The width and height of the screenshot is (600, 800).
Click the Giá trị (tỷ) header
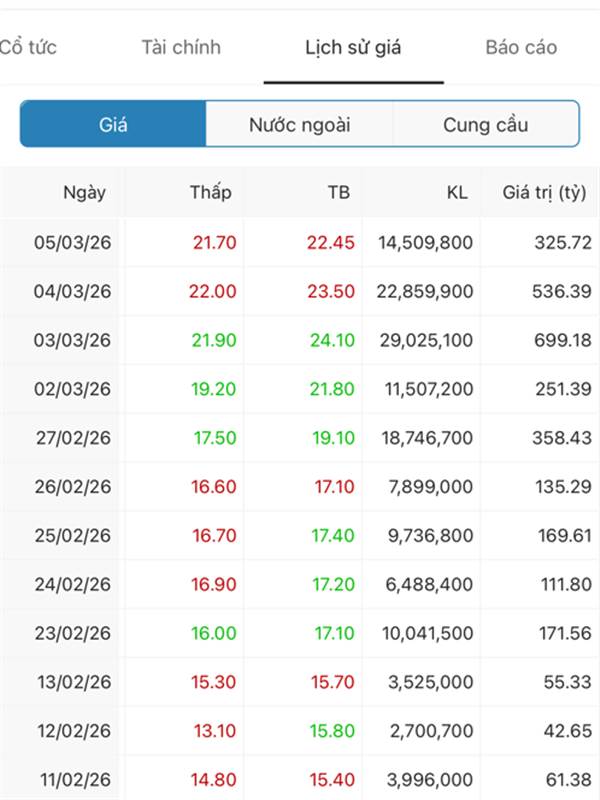[544, 193]
